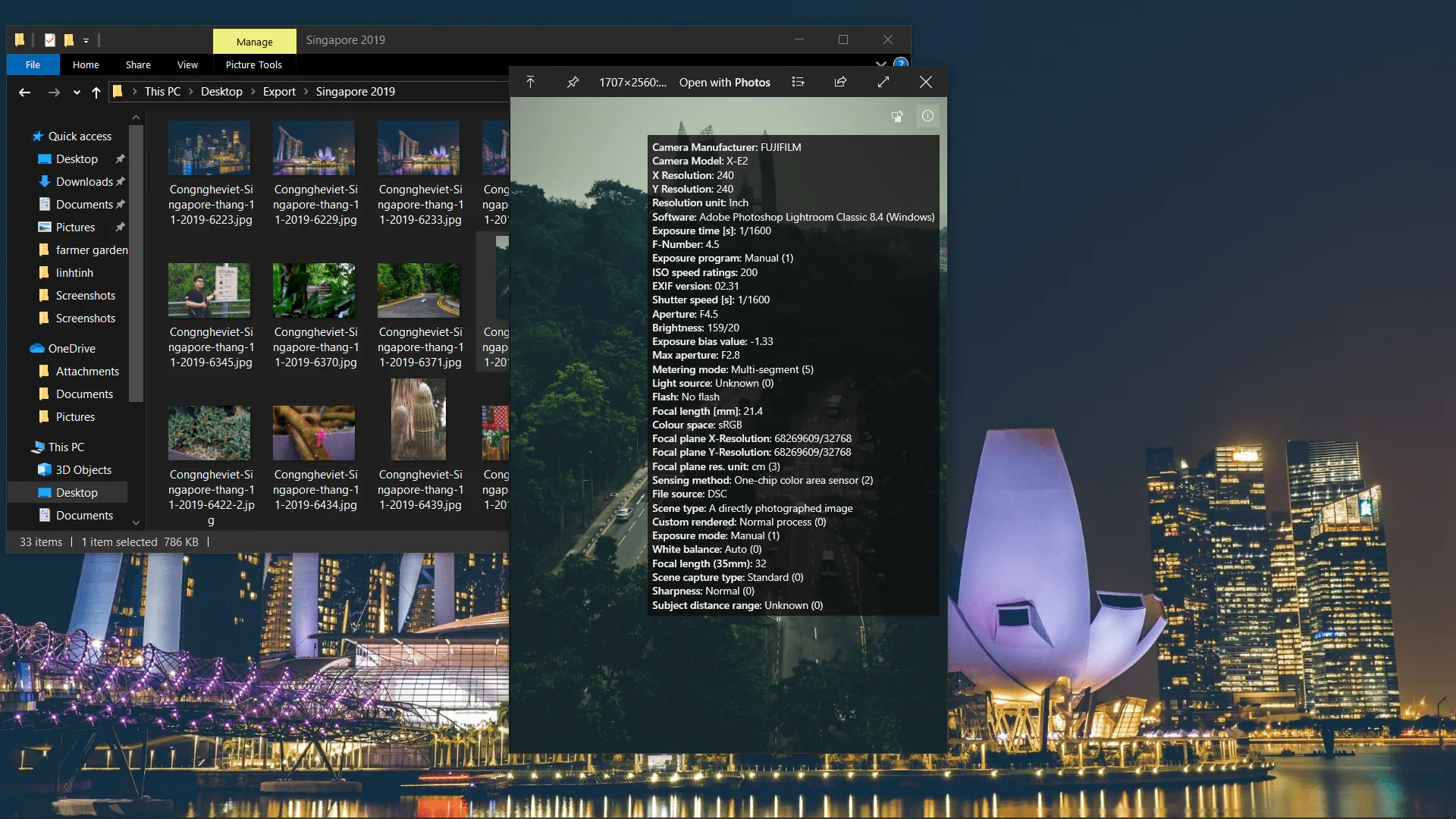Image resolution: width=1456 pixels, height=819 pixels.
Task: Select thumbnail of file 6229.jpg
Action: (314, 148)
